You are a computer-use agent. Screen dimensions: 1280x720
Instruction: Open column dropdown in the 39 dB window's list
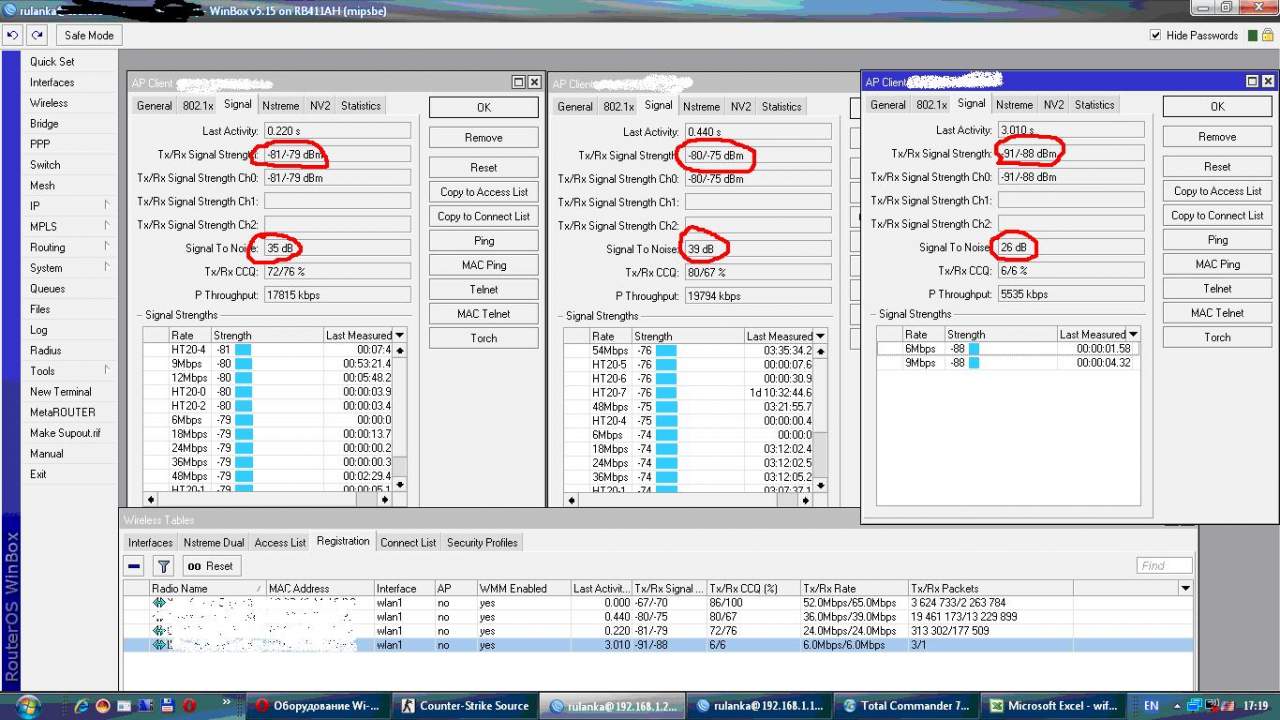coord(821,336)
